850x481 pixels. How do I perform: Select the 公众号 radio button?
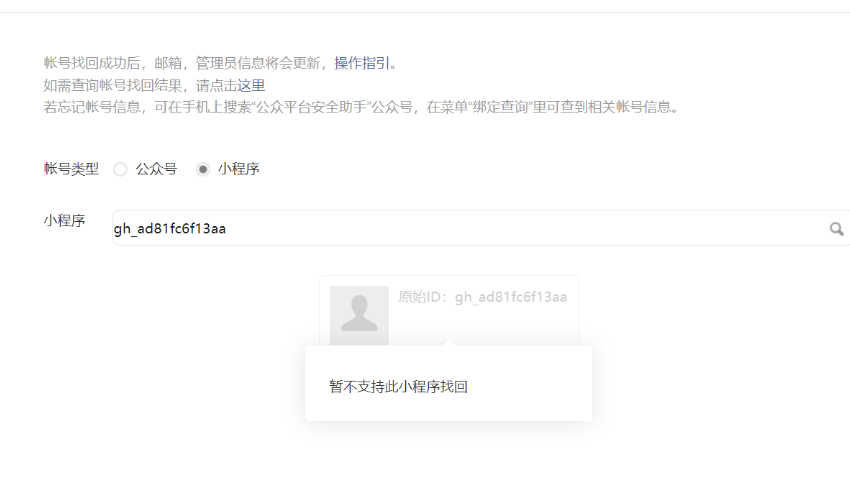[x=120, y=169]
